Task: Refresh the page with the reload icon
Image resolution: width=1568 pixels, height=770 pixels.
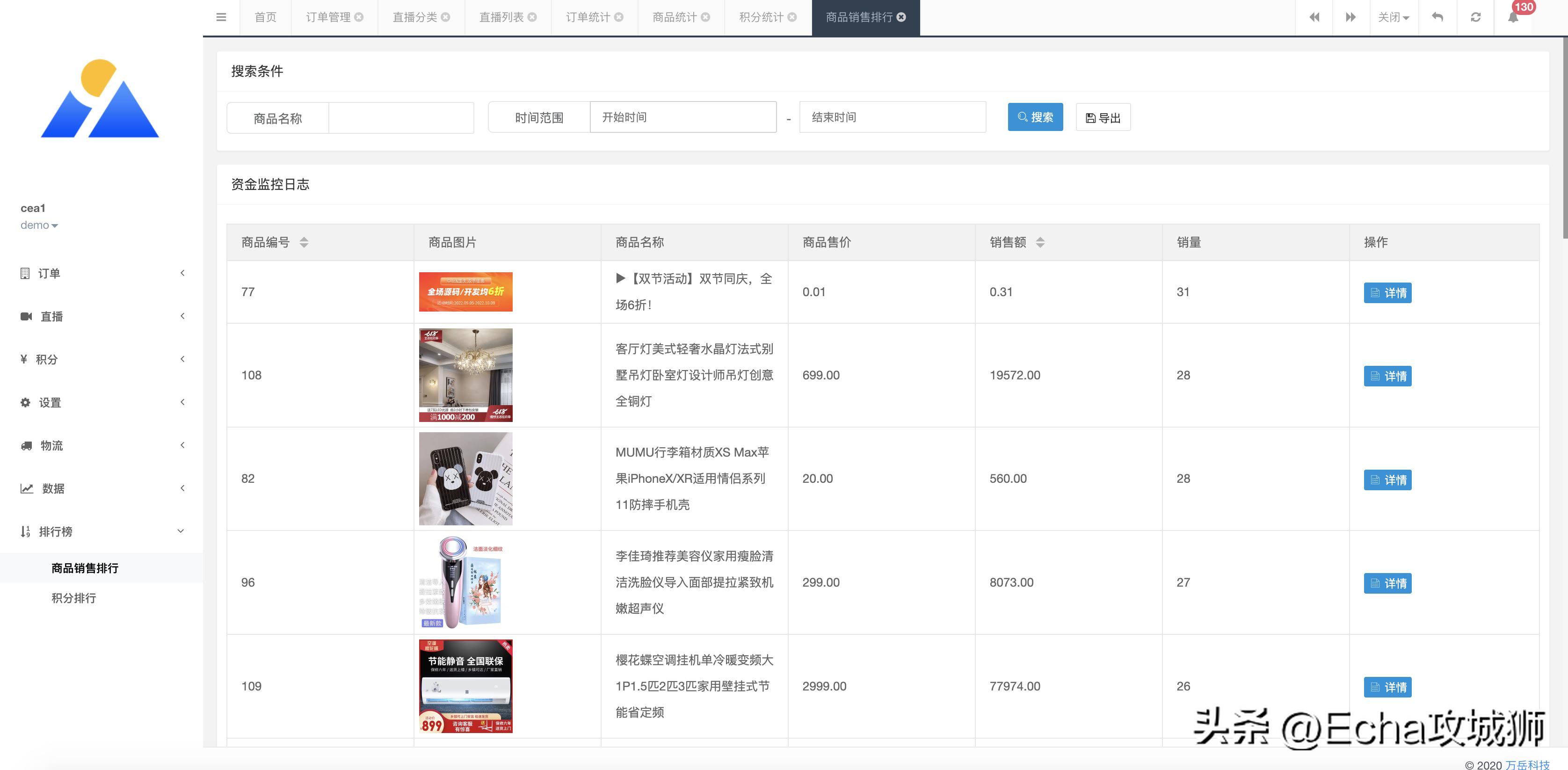Action: (x=1475, y=17)
